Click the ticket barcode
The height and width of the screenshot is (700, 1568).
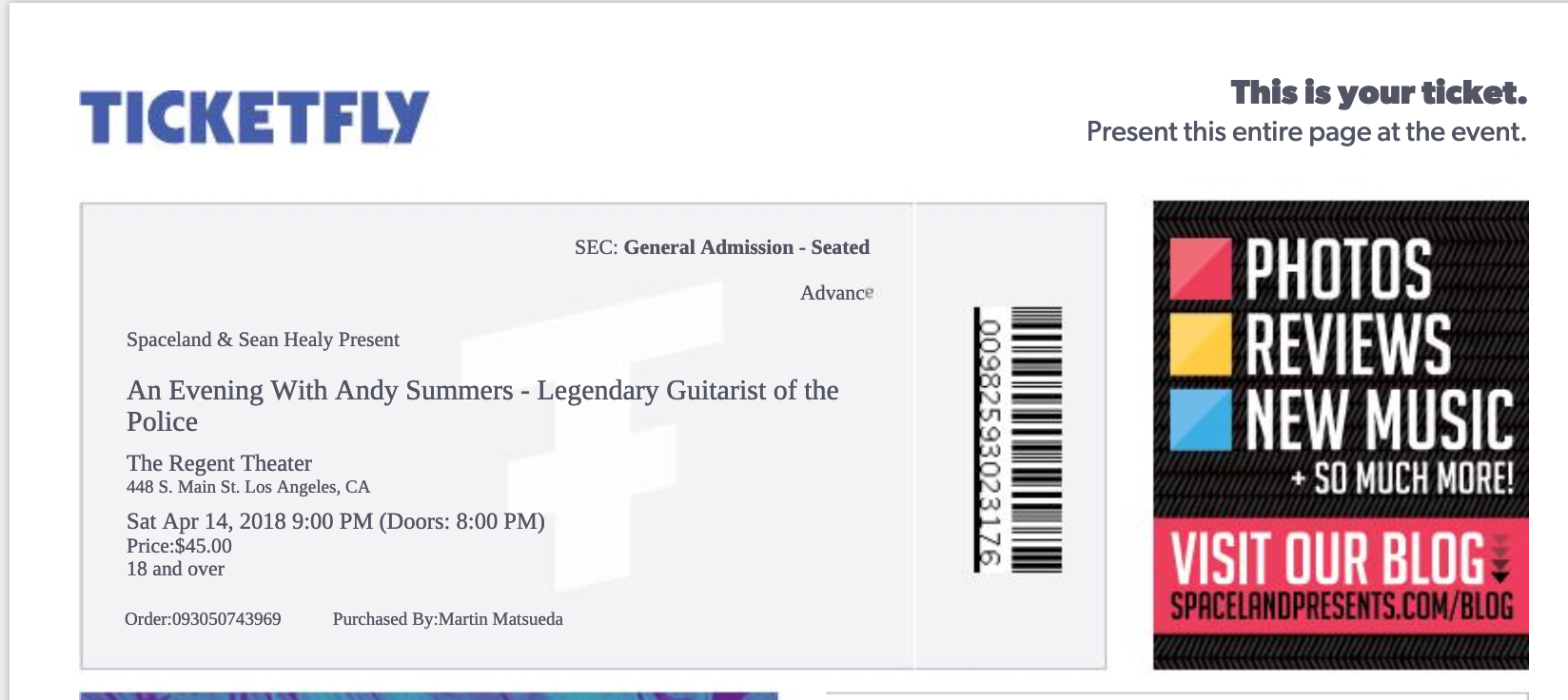tap(1036, 439)
